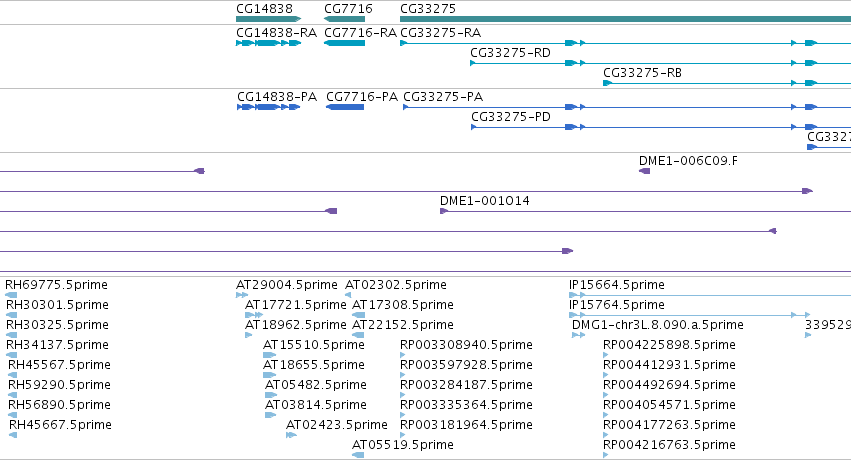Click the RP003284187.5prime label
851x460 pixels.
tap(466, 385)
